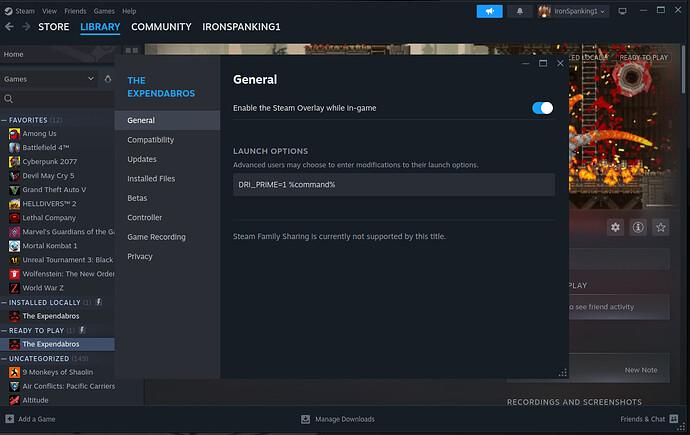The width and height of the screenshot is (690, 435).
Task: Collapse the Favorites category
Action: [4, 120]
